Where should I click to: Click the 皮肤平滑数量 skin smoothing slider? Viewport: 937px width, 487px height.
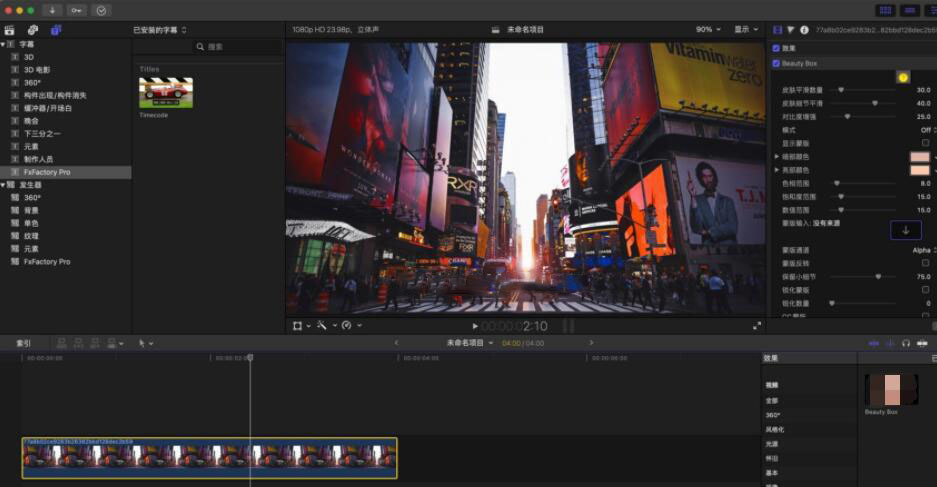click(x=863, y=90)
